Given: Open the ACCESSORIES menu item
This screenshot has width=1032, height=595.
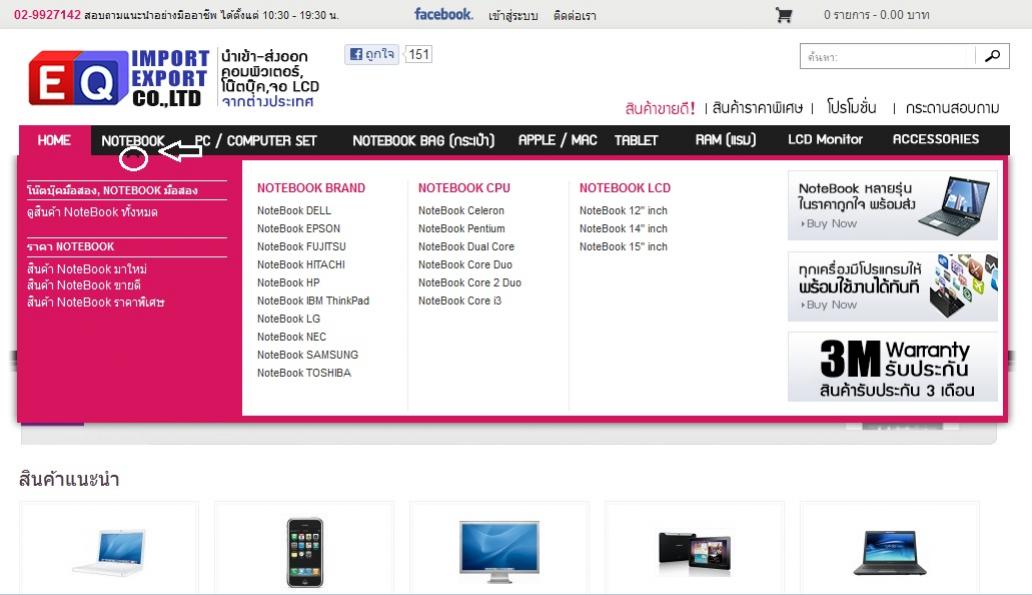Looking at the screenshot, I should coord(935,139).
